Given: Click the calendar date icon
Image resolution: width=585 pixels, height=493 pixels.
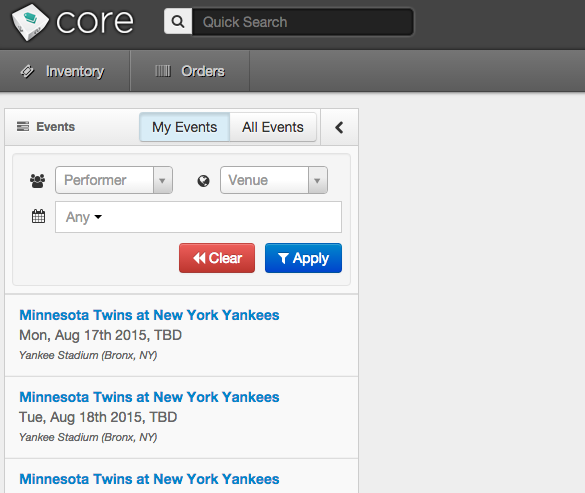Looking at the screenshot, I should (x=38, y=216).
